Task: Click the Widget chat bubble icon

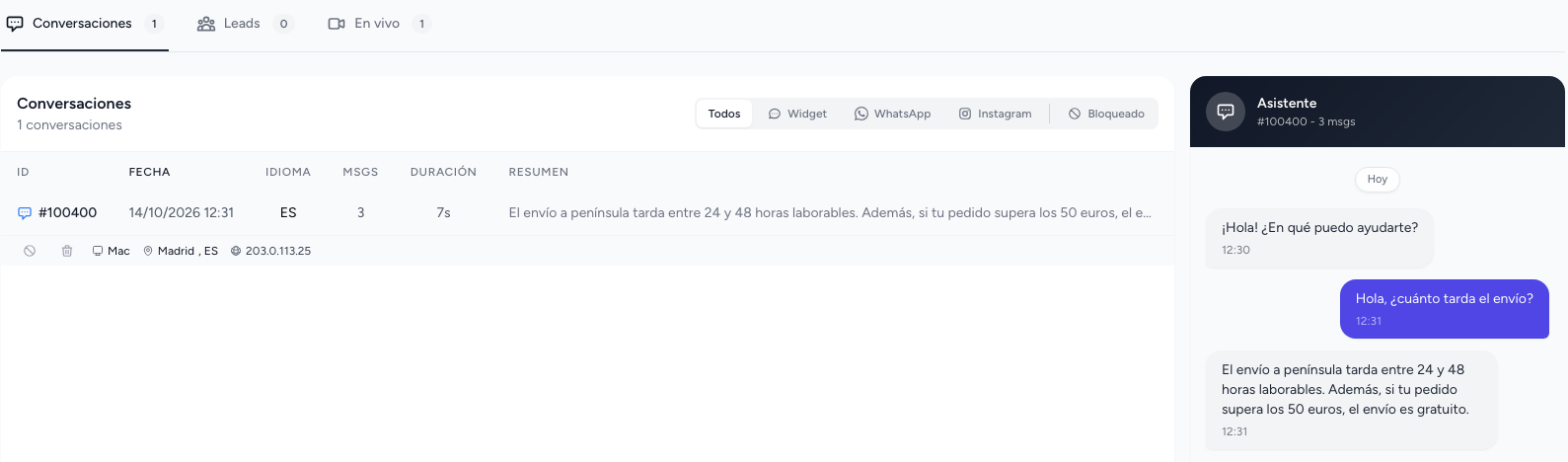Action: click(774, 114)
